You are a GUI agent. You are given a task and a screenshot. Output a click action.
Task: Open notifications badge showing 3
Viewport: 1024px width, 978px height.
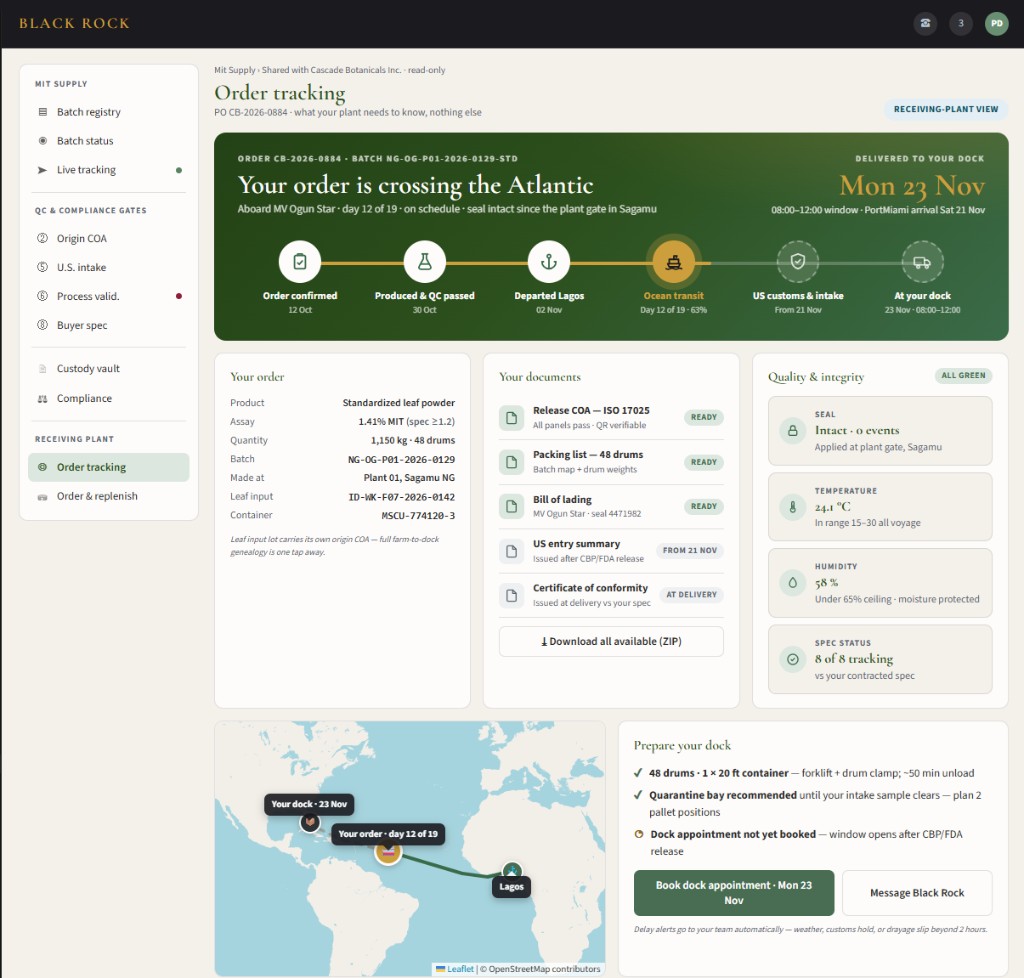961,24
